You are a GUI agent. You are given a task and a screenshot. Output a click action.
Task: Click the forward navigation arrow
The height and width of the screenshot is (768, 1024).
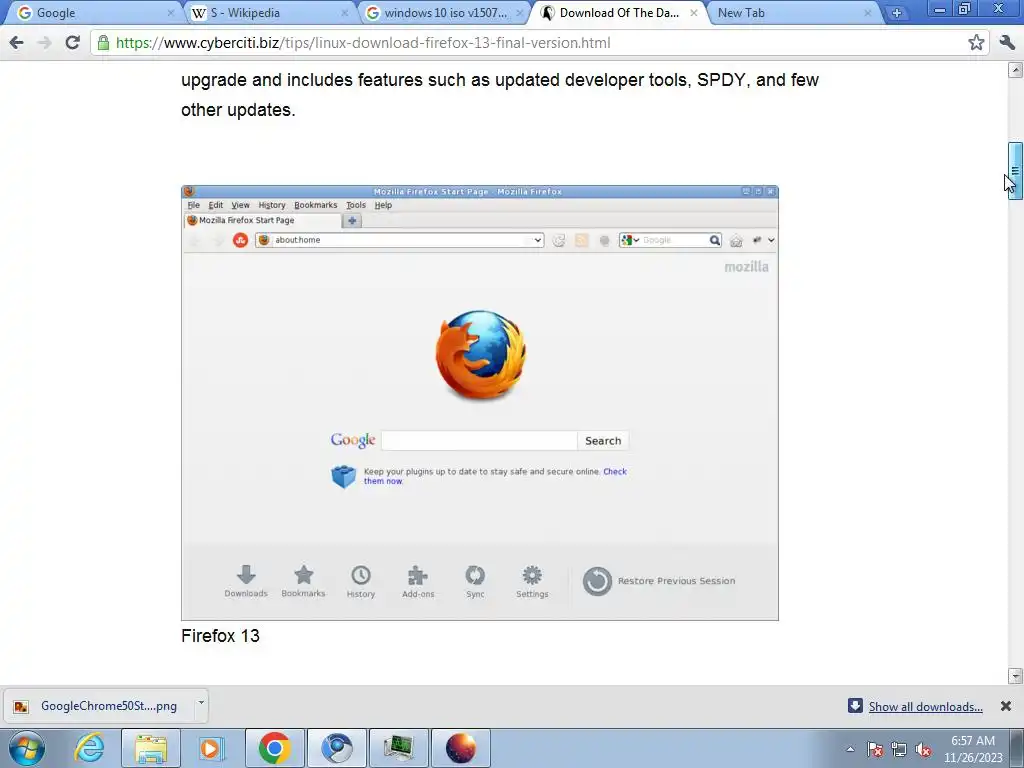pos(44,42)
